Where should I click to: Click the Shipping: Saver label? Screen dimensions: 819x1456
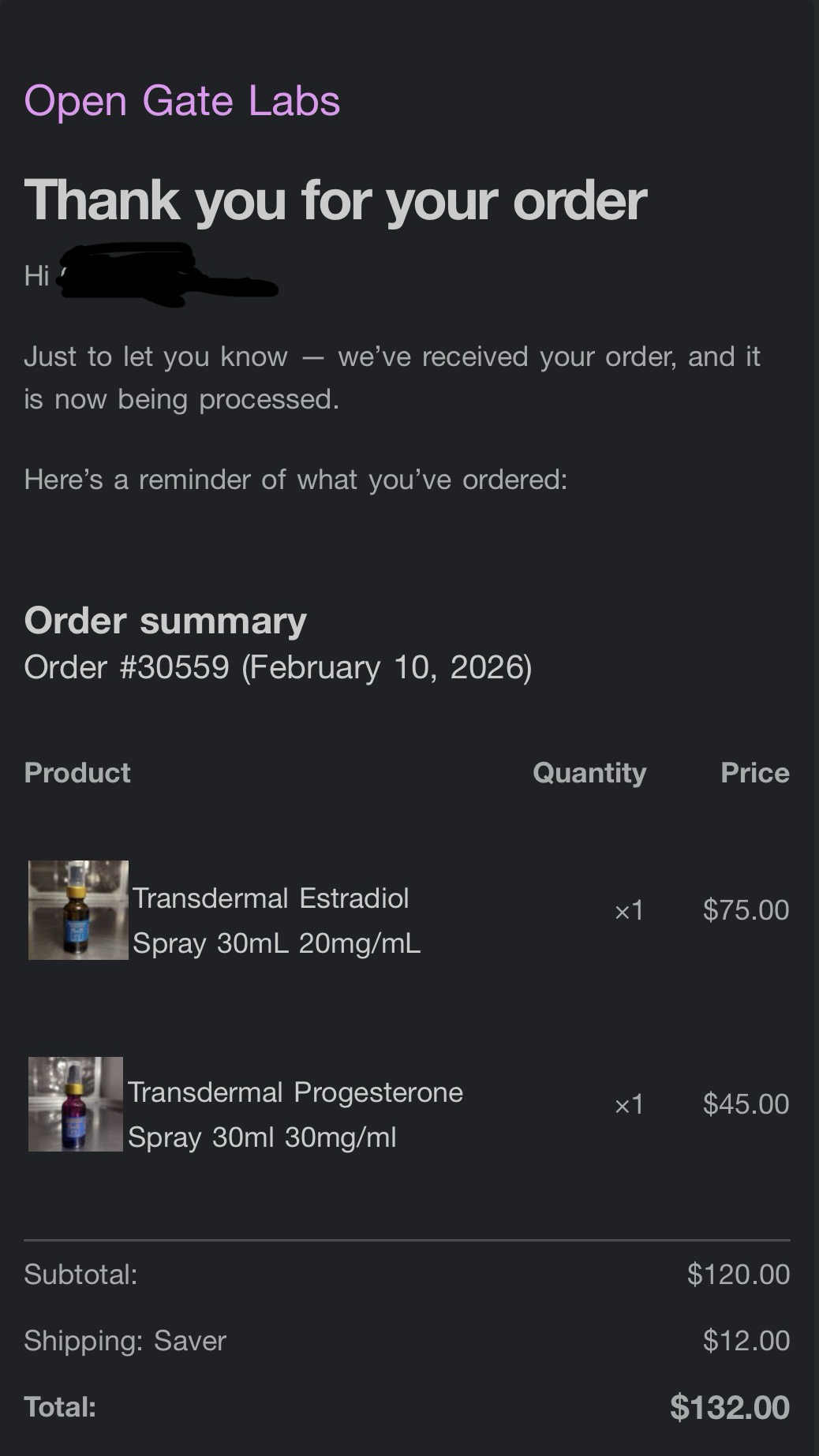point(125,1341)
